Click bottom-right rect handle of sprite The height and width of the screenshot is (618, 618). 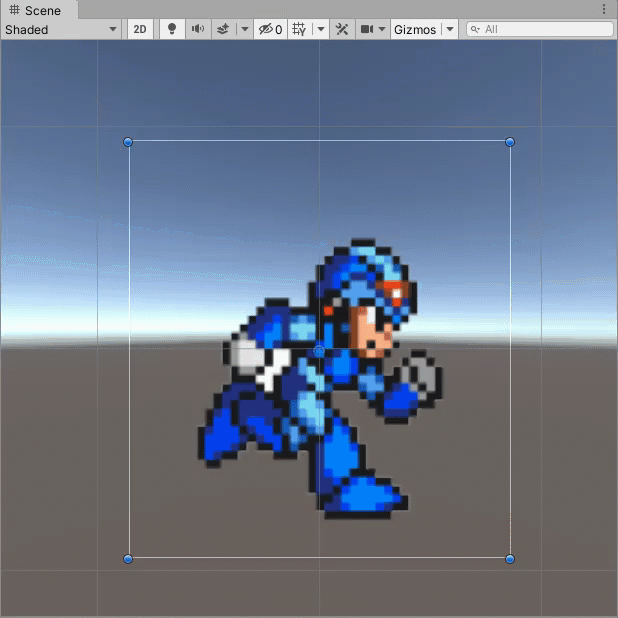pyautogui.click(x=510, y=559)
